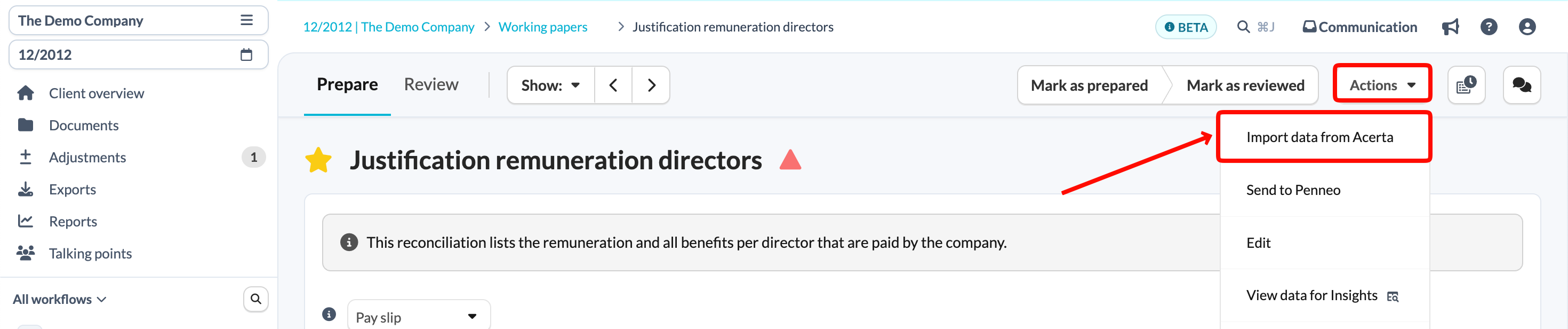Open the help question mark icon
1568x329 pixels.
point(1489,27)
